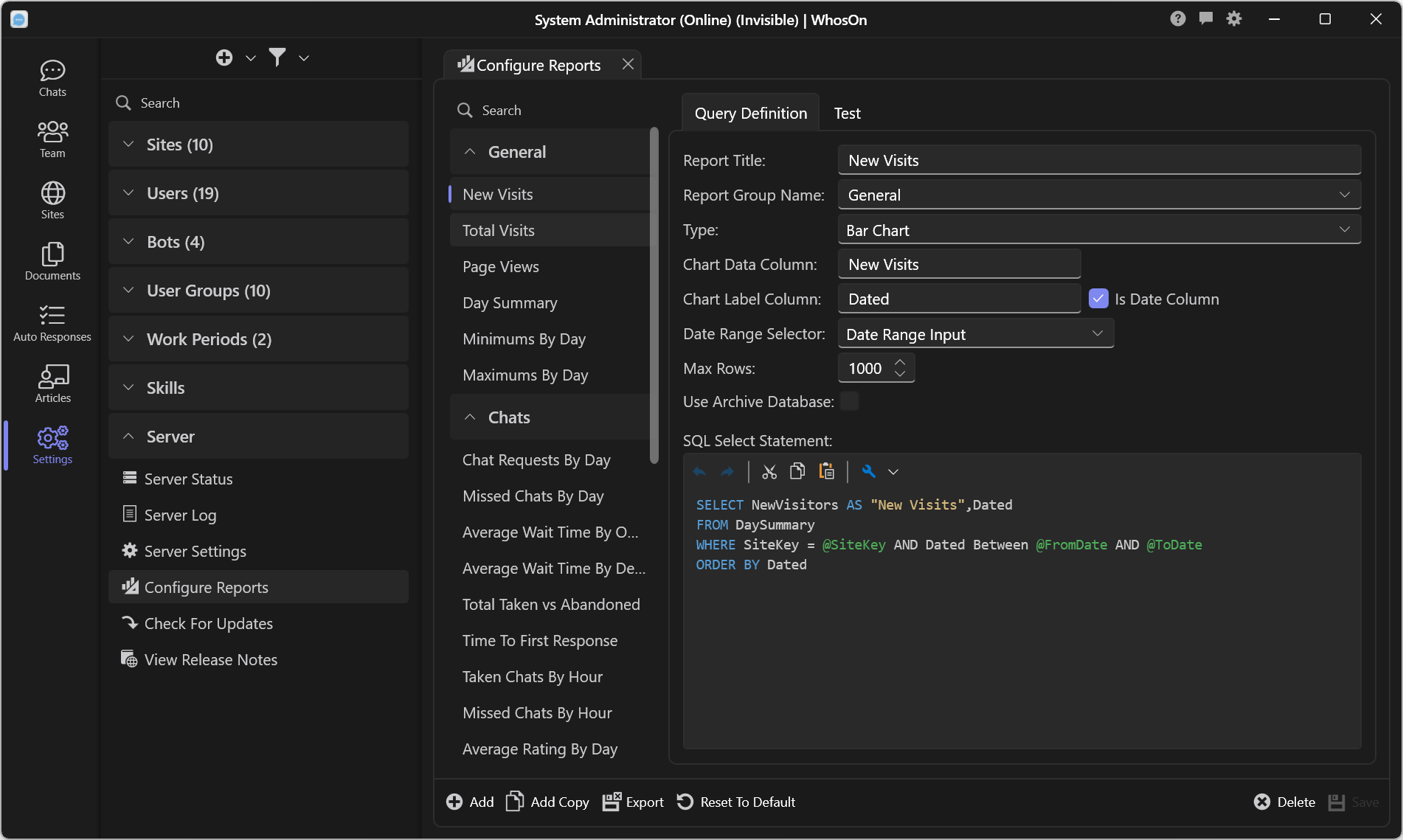Open the Team sidebar section
Screen dimensions: 1403x840
(52, 139)
